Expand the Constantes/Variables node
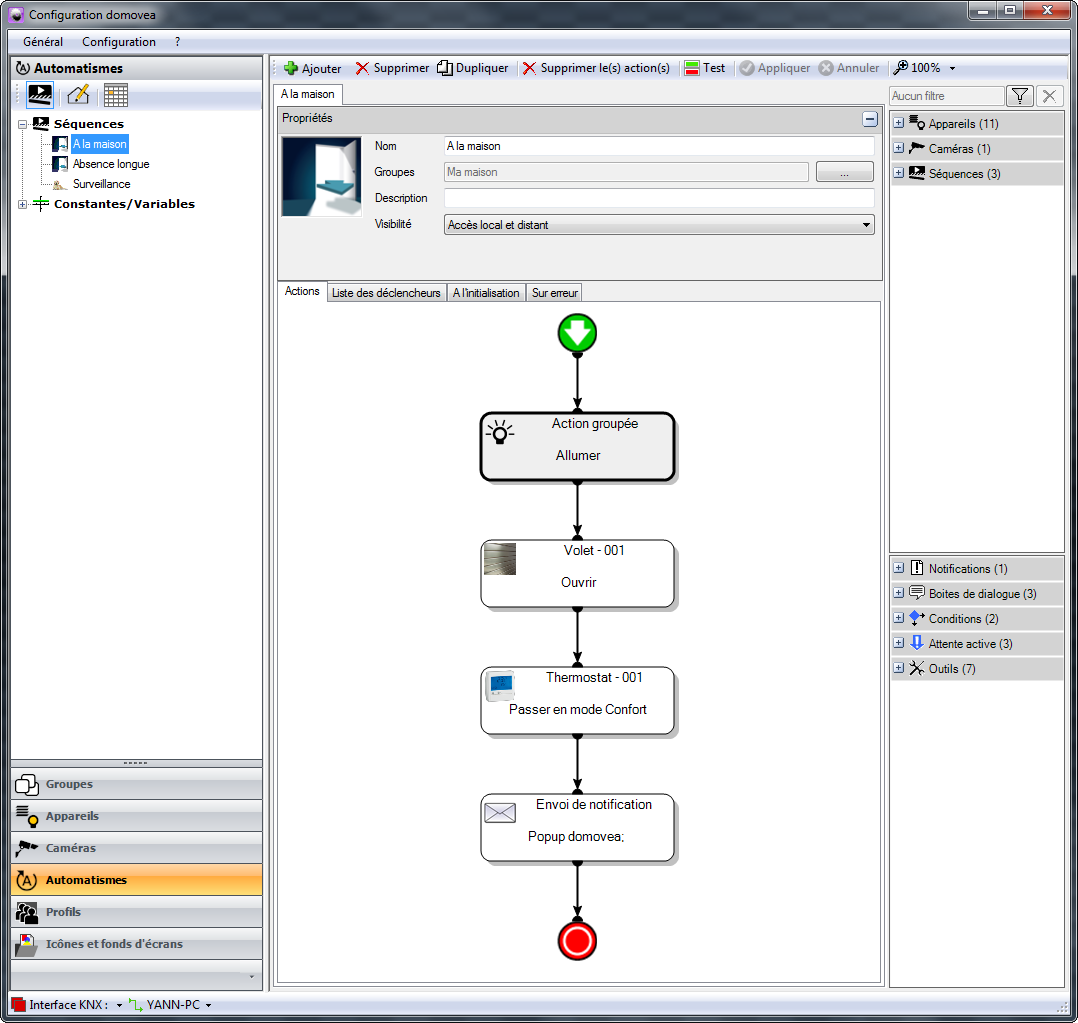The height and width of the screenshot is (1023, 1078). [23, 204]
